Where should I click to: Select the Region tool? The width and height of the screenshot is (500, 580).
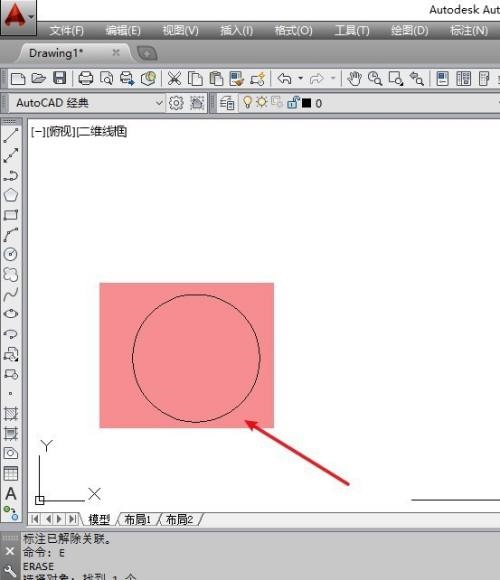tap(11, 453)
